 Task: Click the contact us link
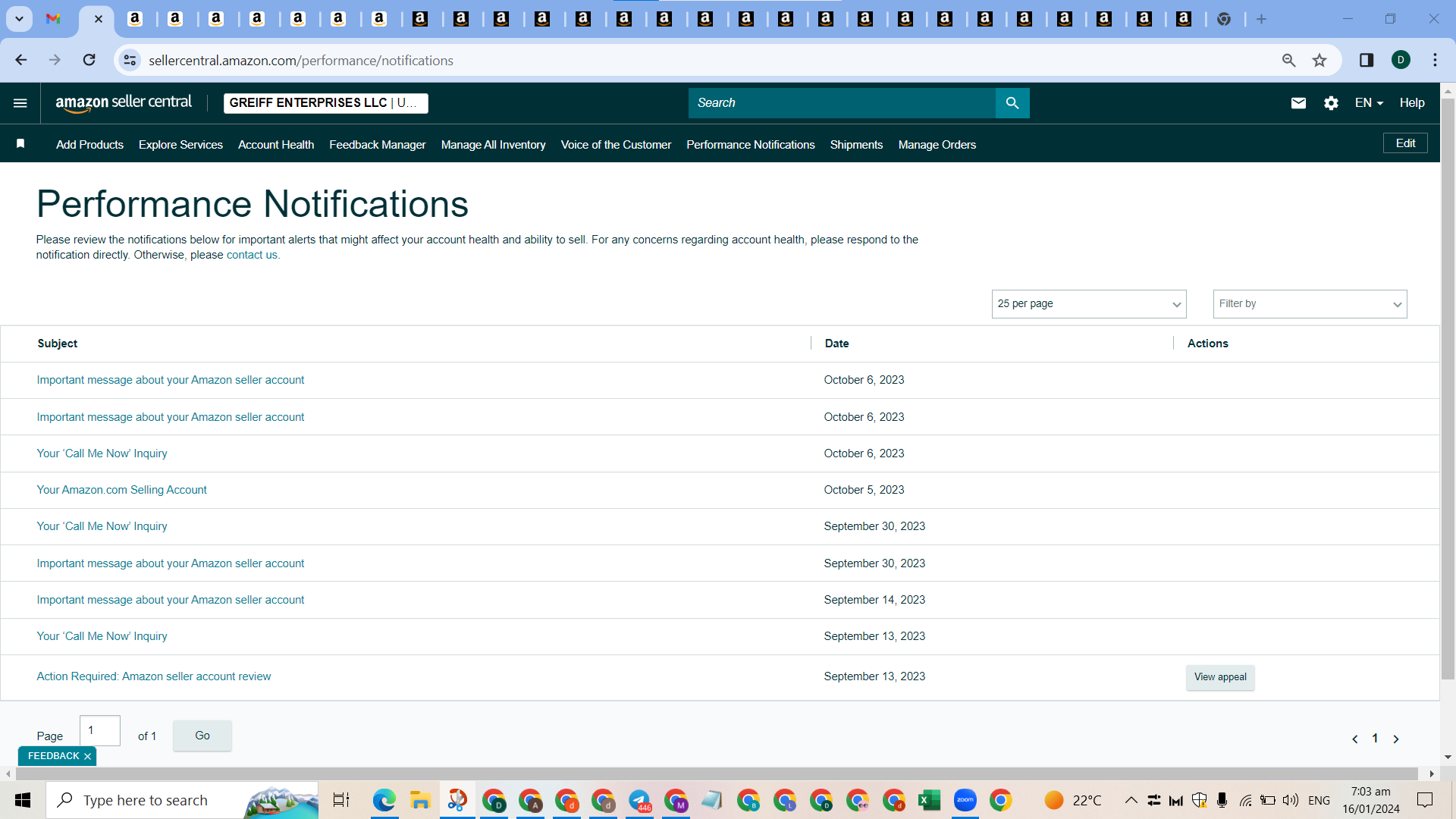point(252,256)
